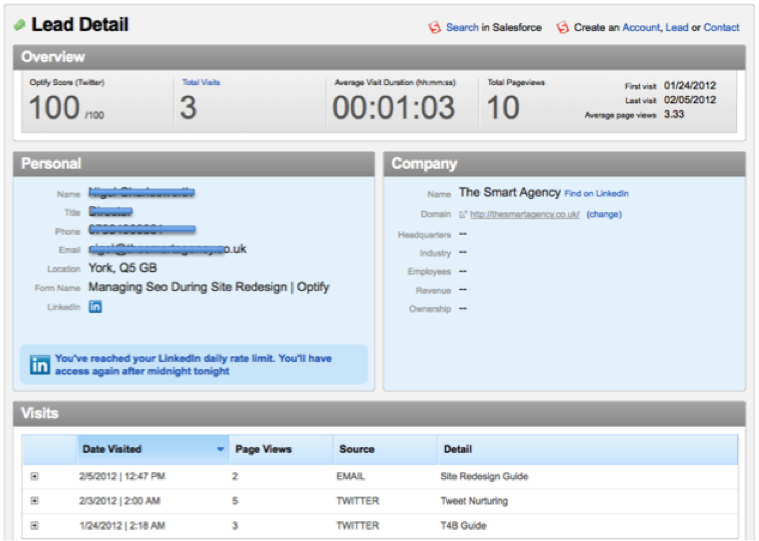Click the Total Pageviews value 10

pyautogui.click(x=503, y=107)
